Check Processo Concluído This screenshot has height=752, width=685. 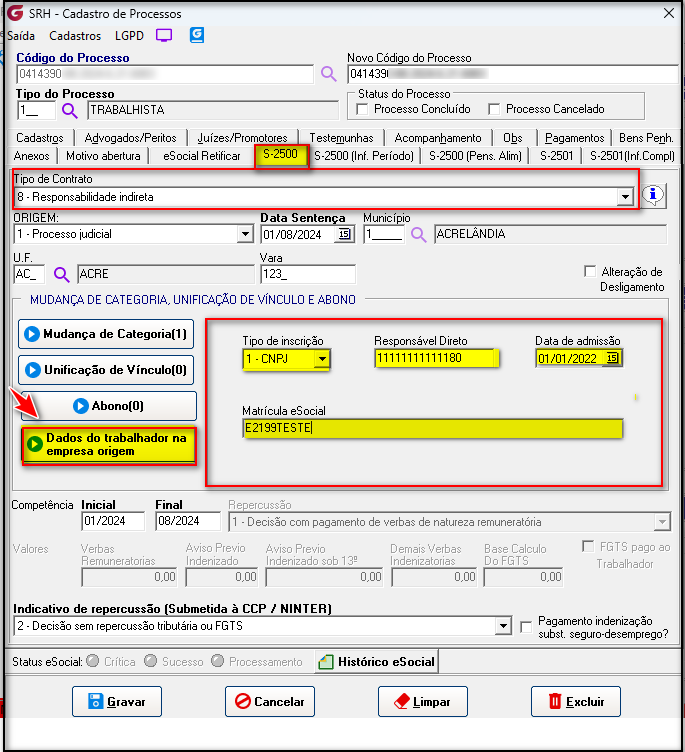[x=363, y=109]
